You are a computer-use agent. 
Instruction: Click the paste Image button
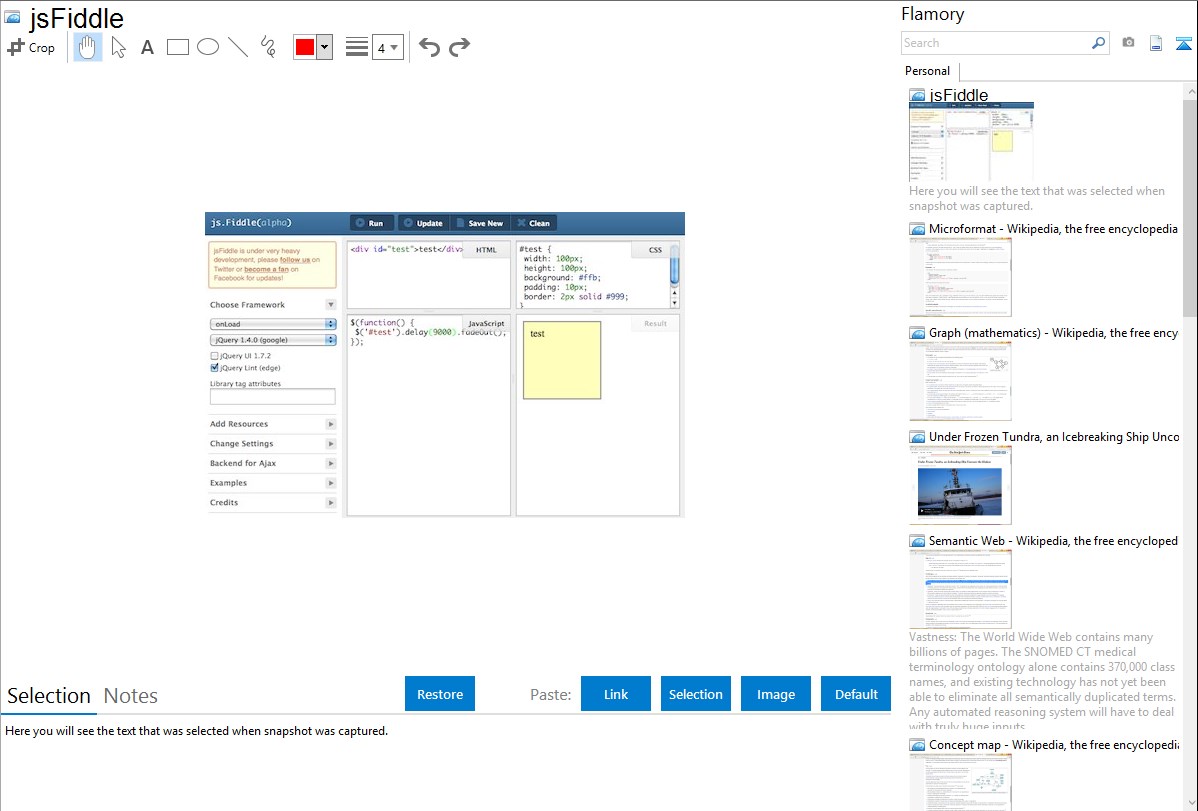click(x=775, y=694)
